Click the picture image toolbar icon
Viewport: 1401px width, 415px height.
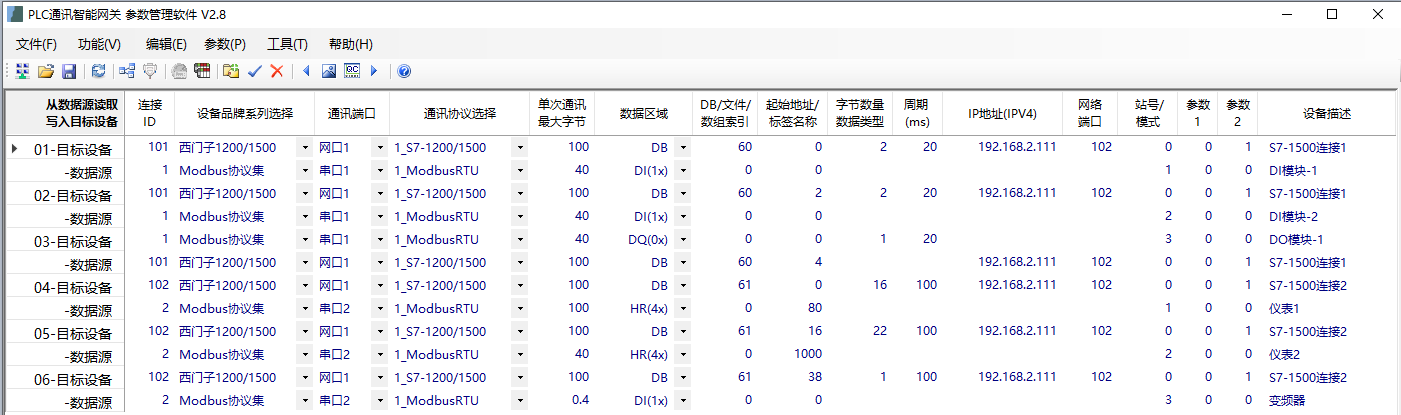point(329,71)
